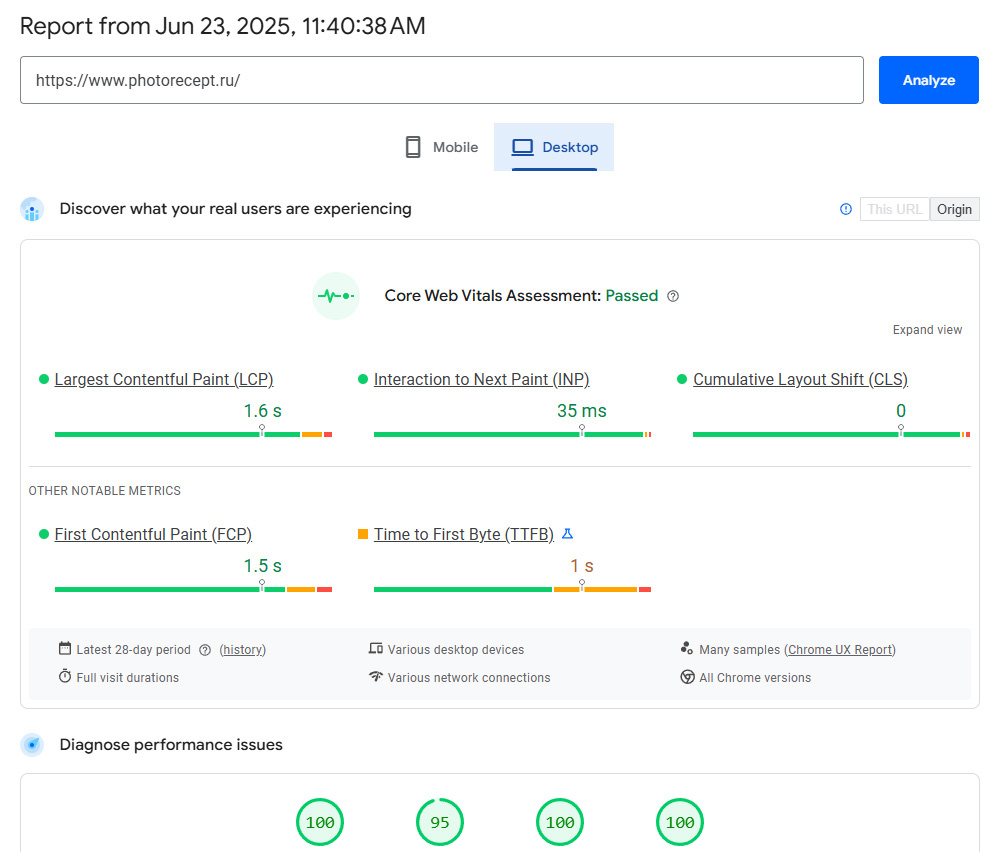
Task: Click the 95 score gauge
Action: click(x=440, y=822)
